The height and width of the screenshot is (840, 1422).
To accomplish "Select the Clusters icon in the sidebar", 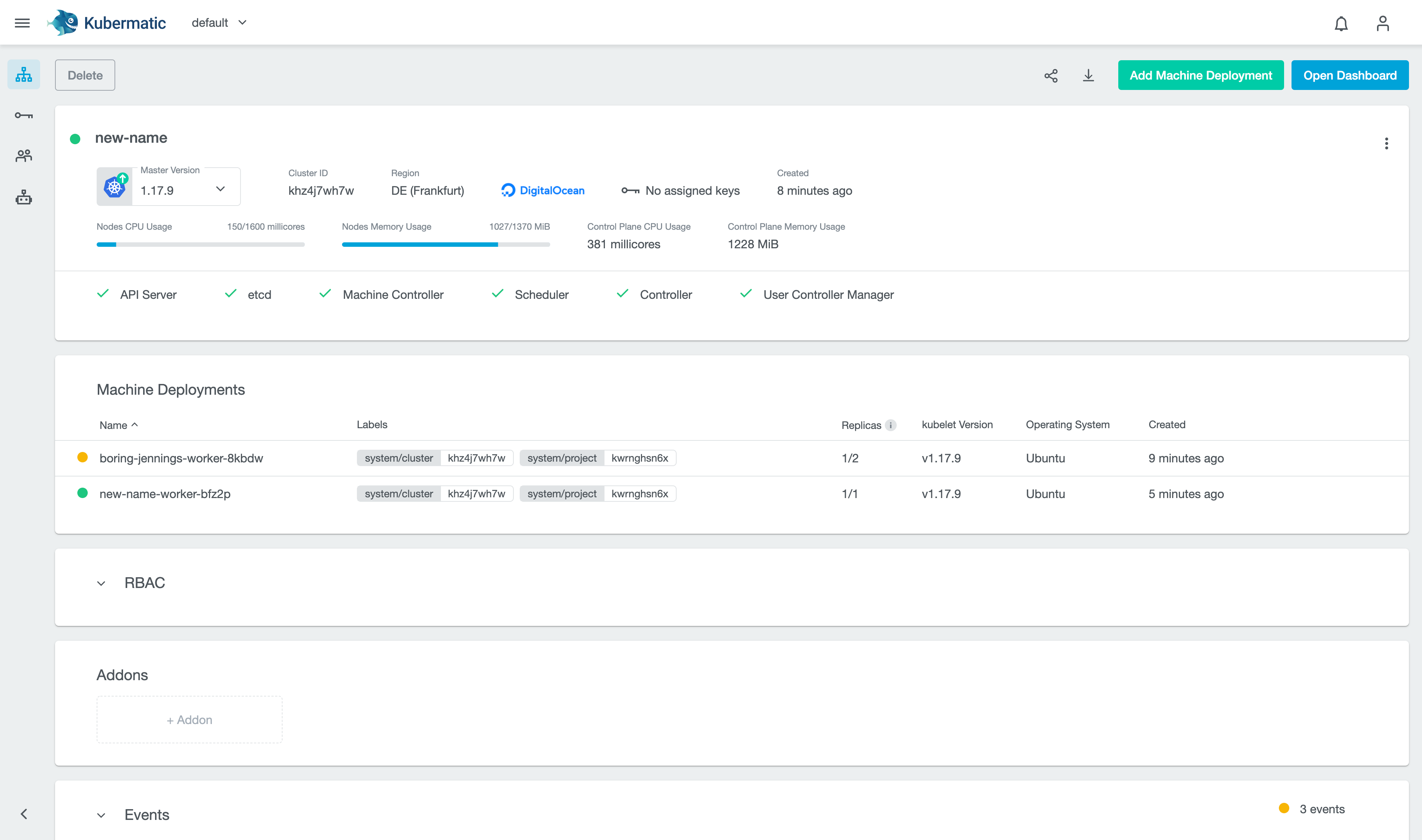I will 23,74.
